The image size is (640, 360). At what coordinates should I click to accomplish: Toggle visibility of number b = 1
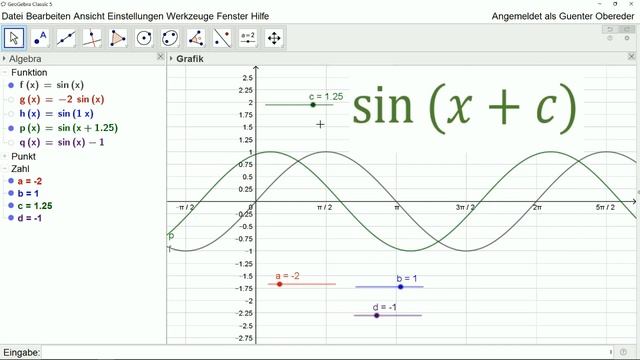click(11, 193)
